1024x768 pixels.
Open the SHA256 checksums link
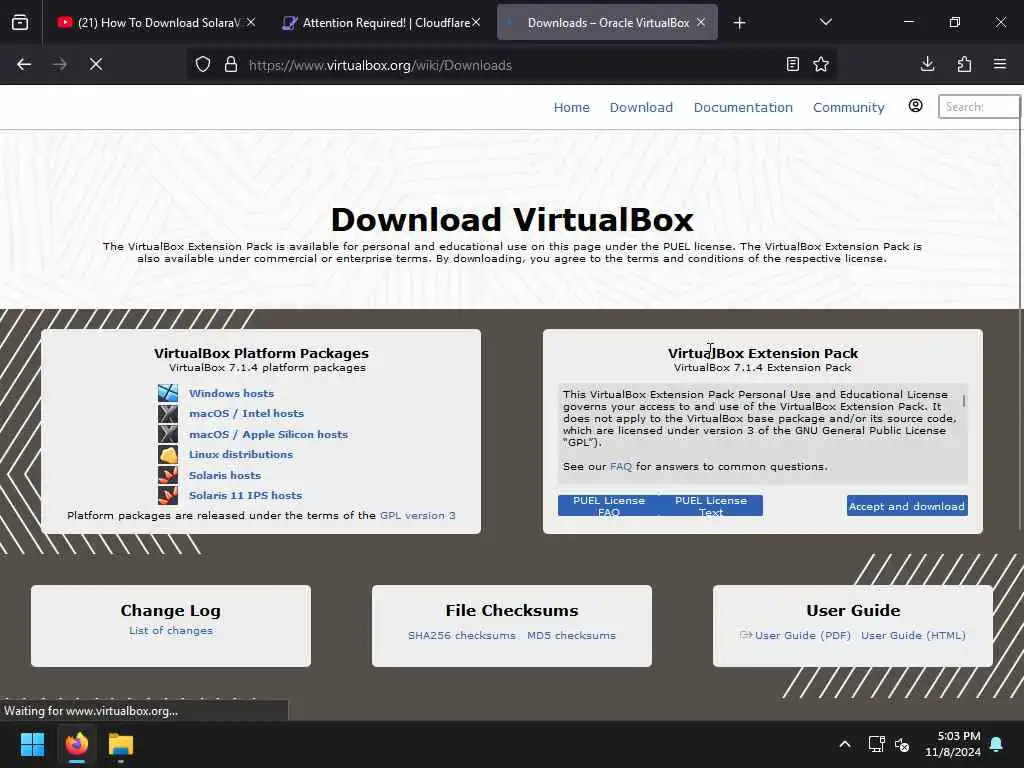coord(462,635)
